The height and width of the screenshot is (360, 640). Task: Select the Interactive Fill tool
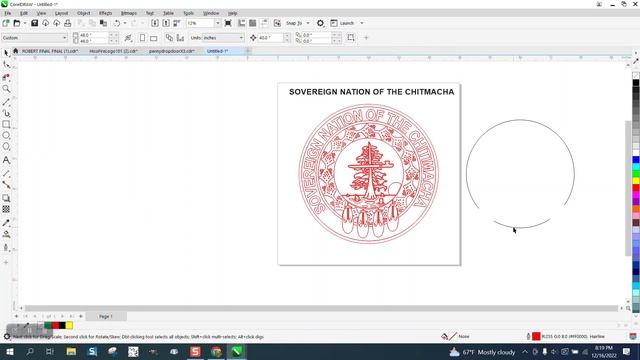click(x=6, y=234)
